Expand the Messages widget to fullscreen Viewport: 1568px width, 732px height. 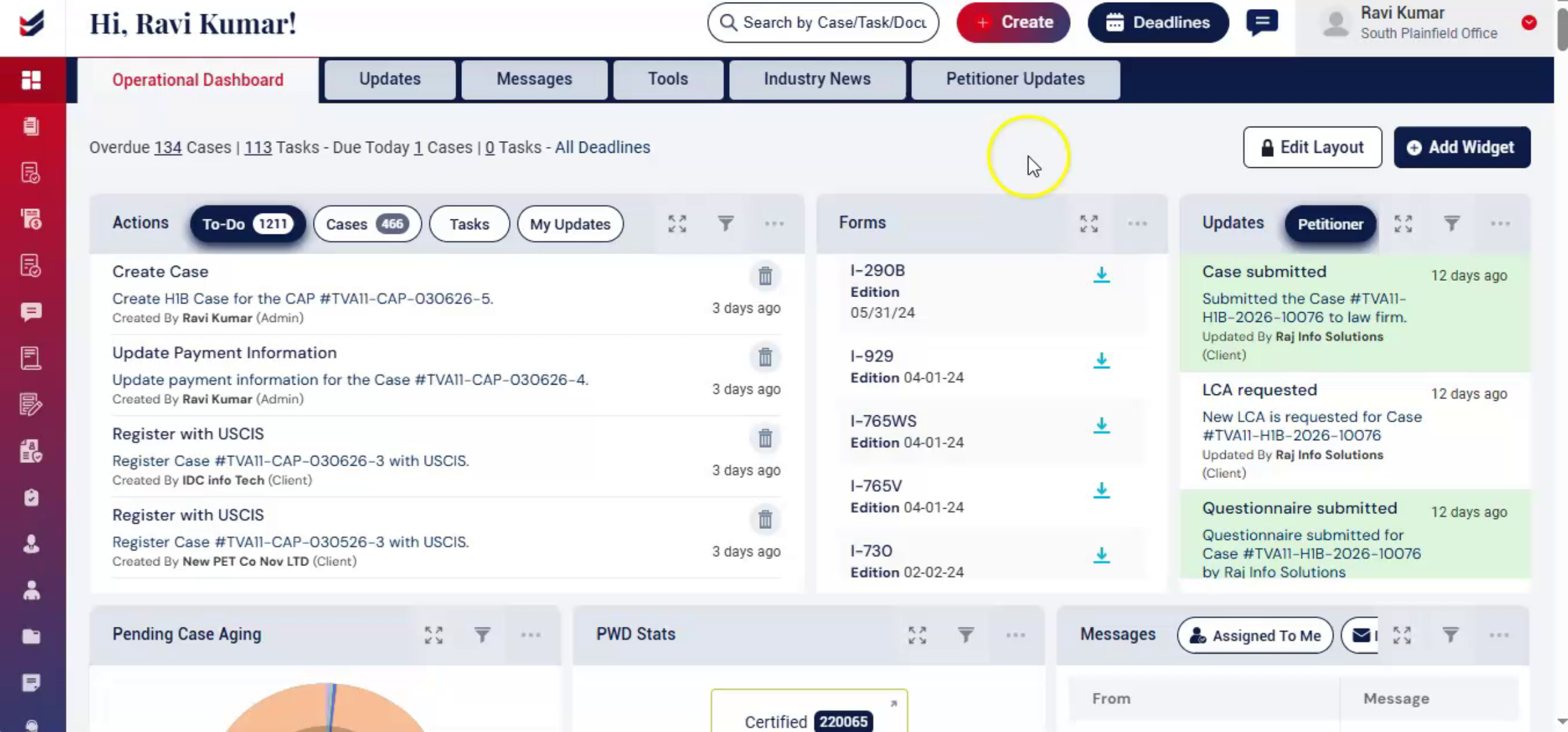tap(1402, 635)
